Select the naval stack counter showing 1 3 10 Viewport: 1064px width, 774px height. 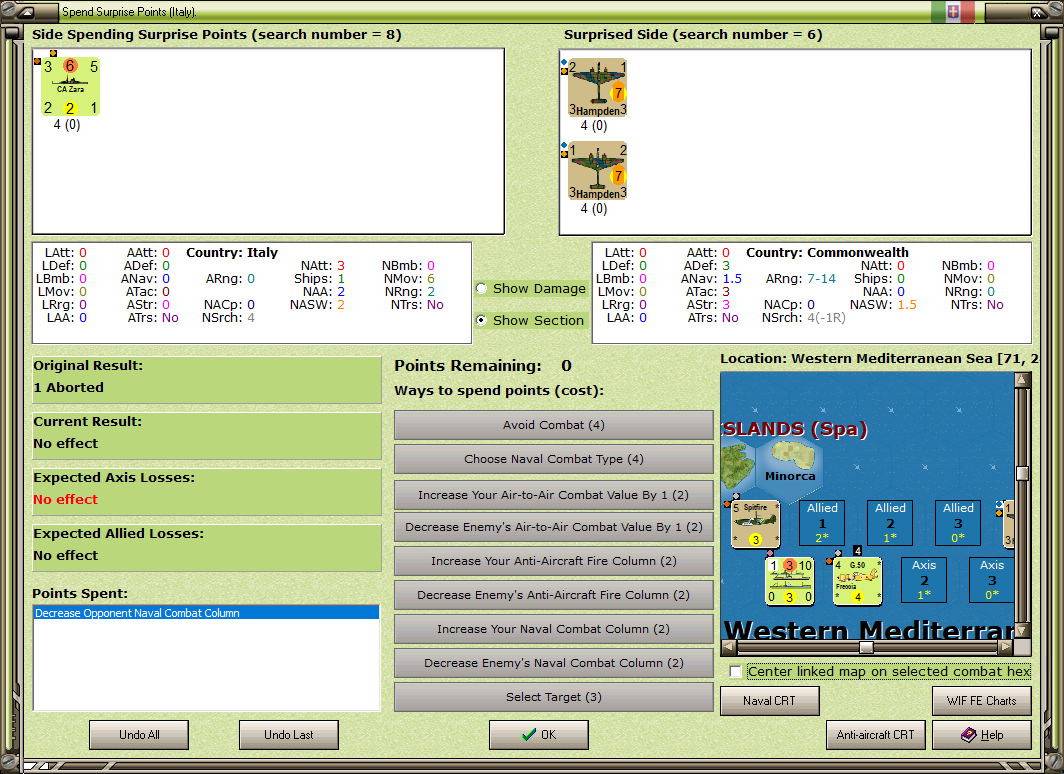pos(789,581)
